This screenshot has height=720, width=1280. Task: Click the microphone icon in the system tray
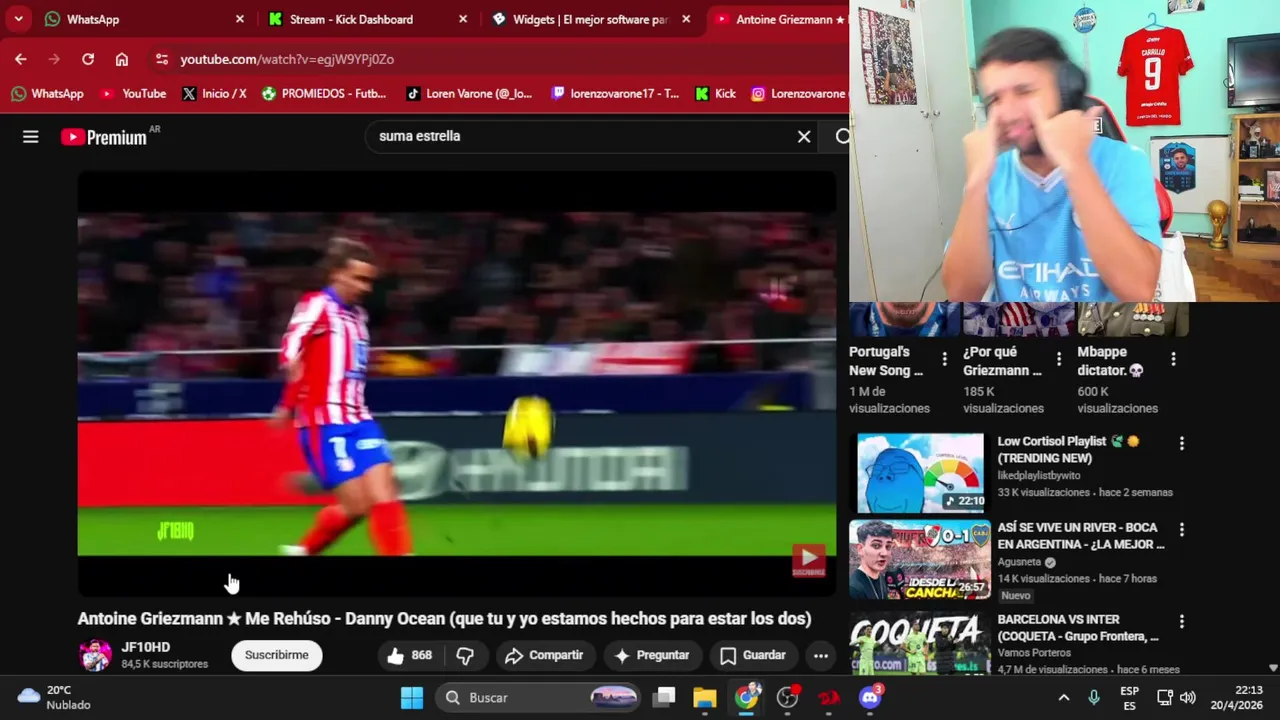1094,697
